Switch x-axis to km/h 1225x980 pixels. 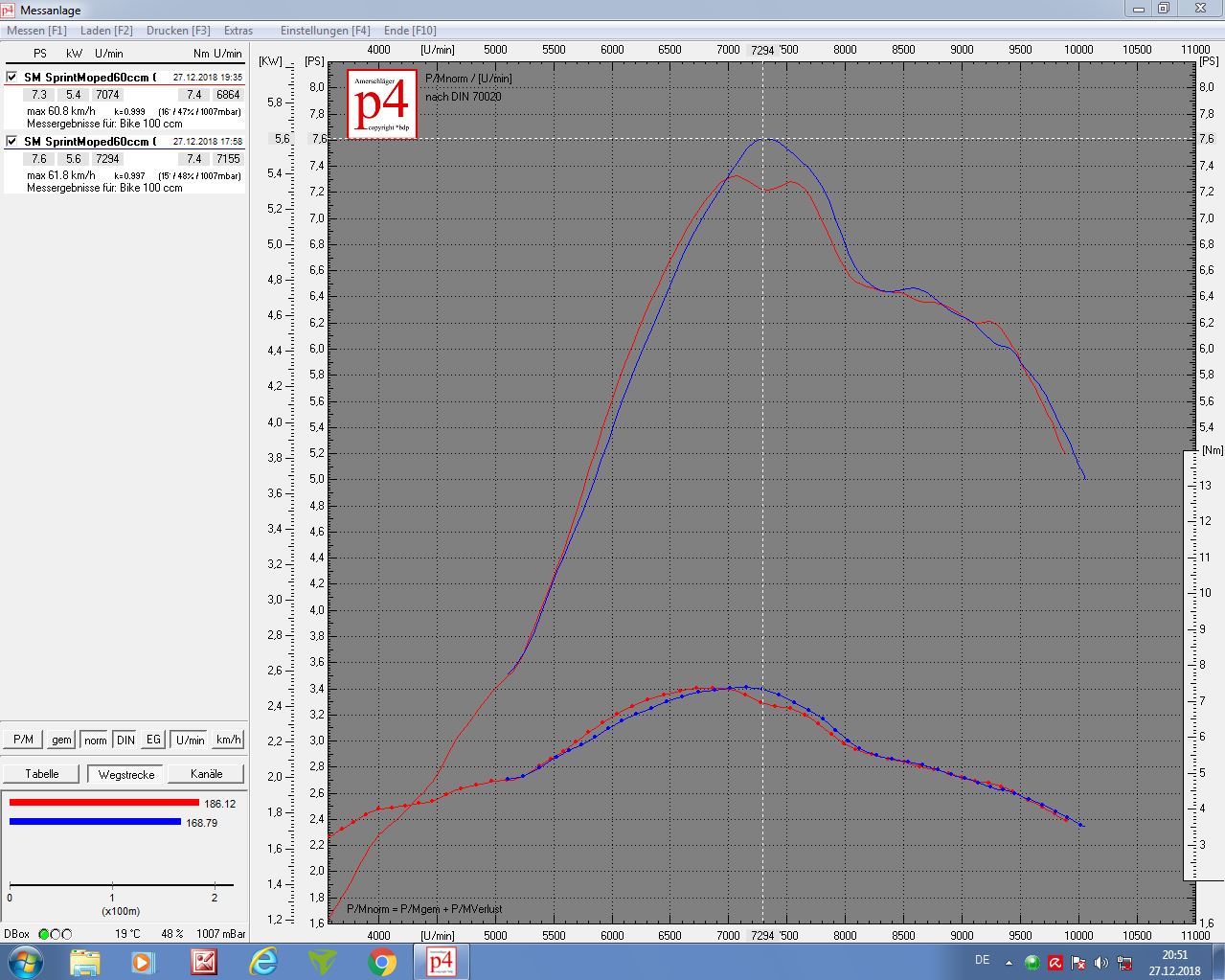tap(228, 740)
